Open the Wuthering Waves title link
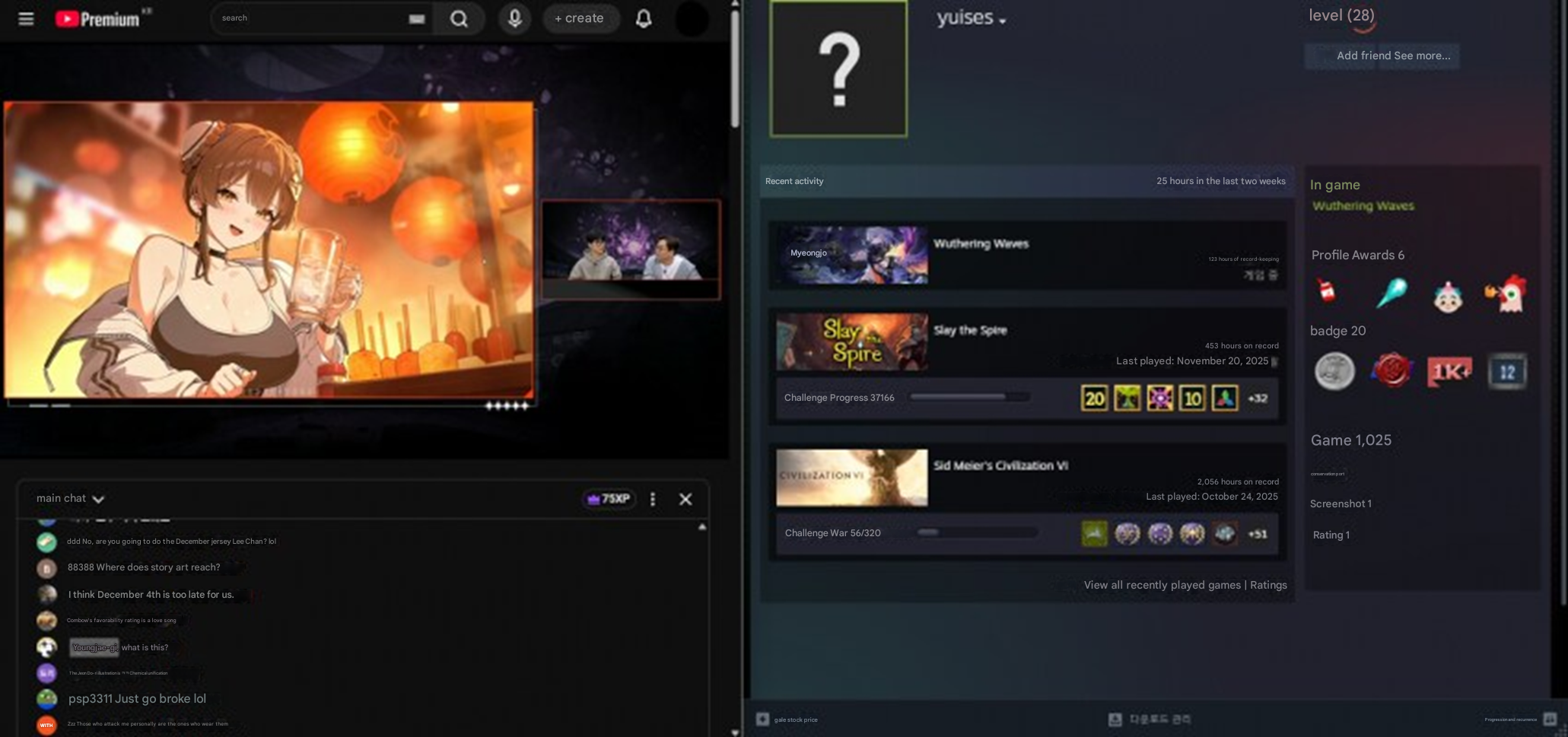The height and width of the screenshot is (737, 1568). [x=981, y=243]
